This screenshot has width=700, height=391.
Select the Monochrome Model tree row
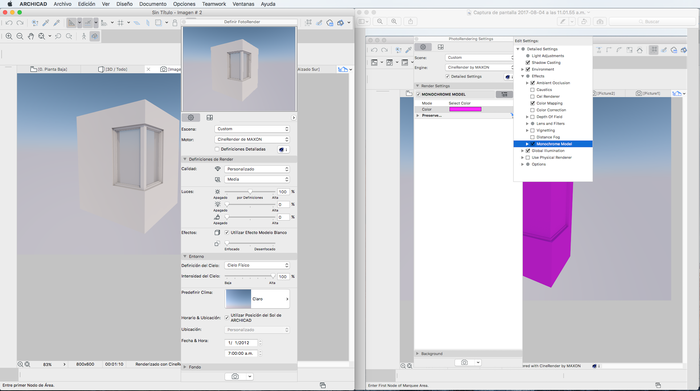pos(553,144)
